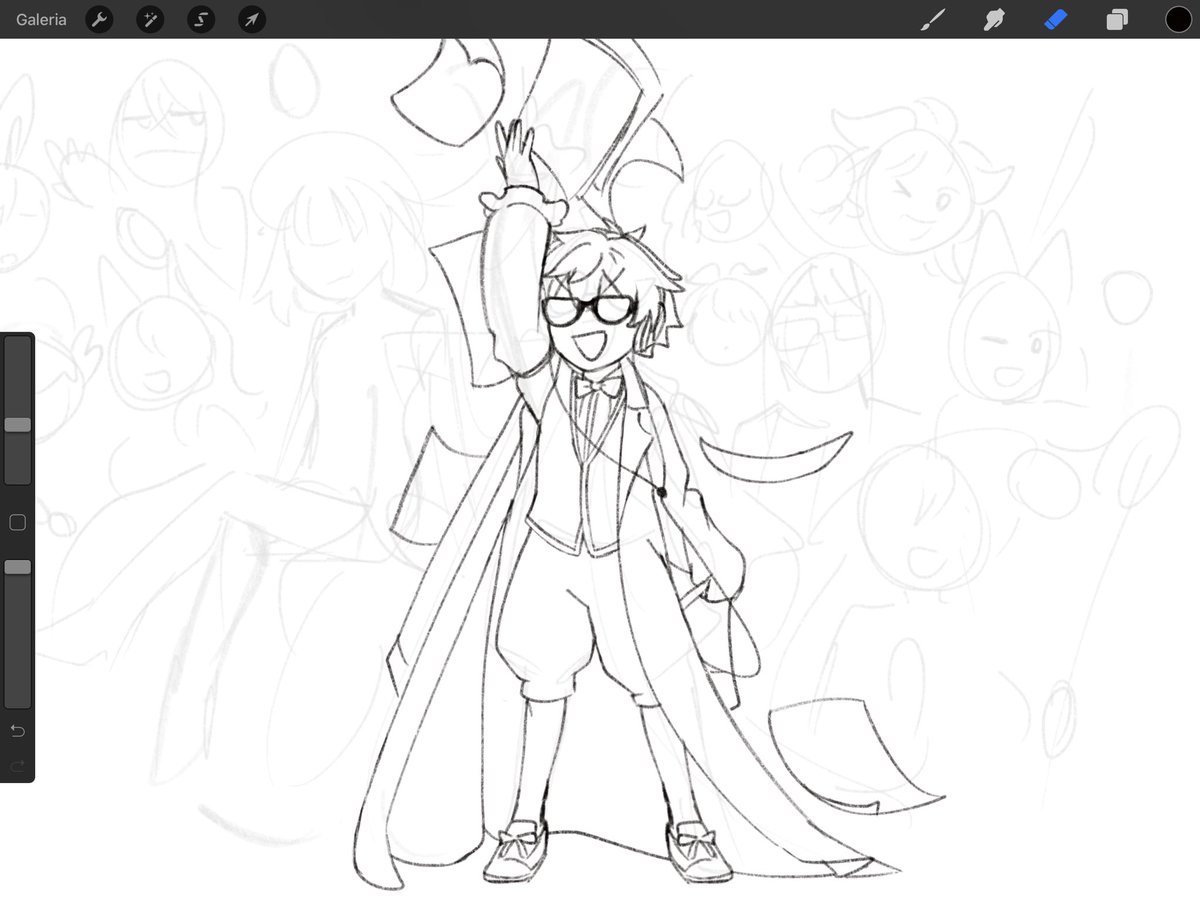Tap the highlighted blue Eraser tool
The height and width of the screenshot is (899, 1200).
tap(1055, 19)
